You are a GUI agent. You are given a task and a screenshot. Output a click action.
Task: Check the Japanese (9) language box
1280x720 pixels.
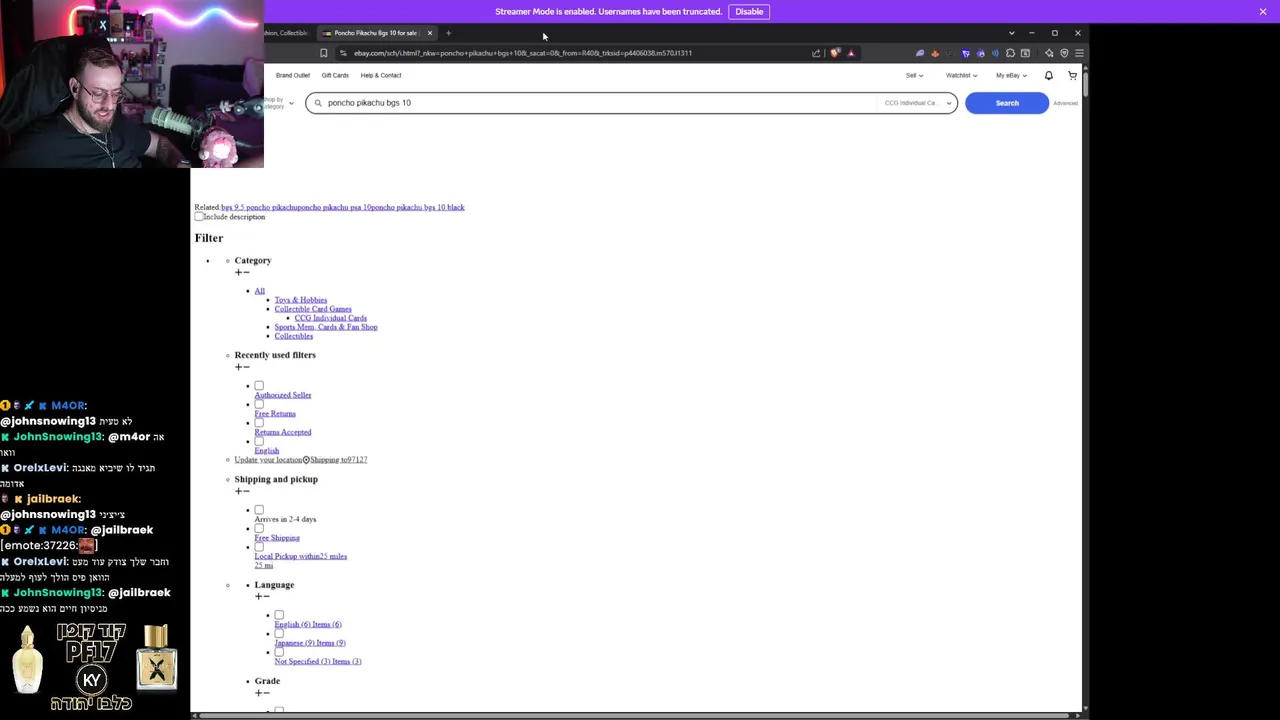pyautogui.click(x=279, y=633)
